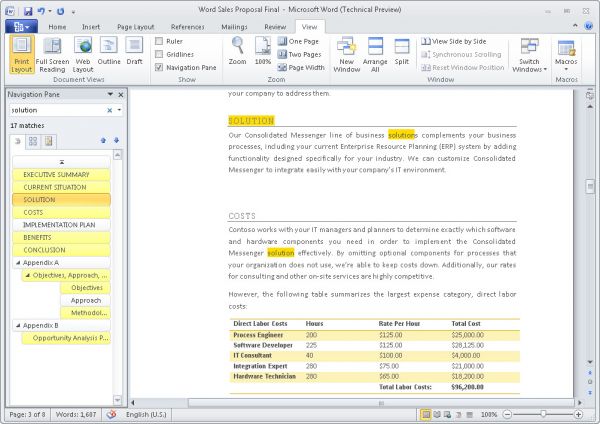Screen dimensions: 600x424
Task: Browse pages tab in Navigation Pane
Action: tap(33, 141)
